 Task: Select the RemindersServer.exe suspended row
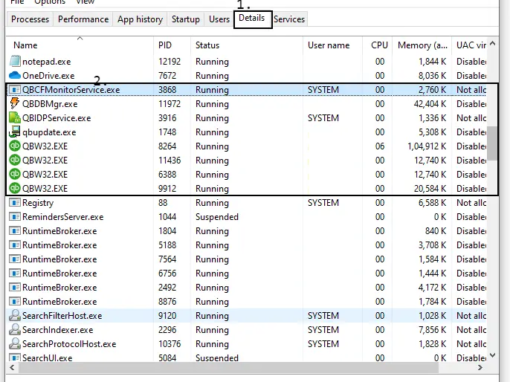tap(246, 217)
